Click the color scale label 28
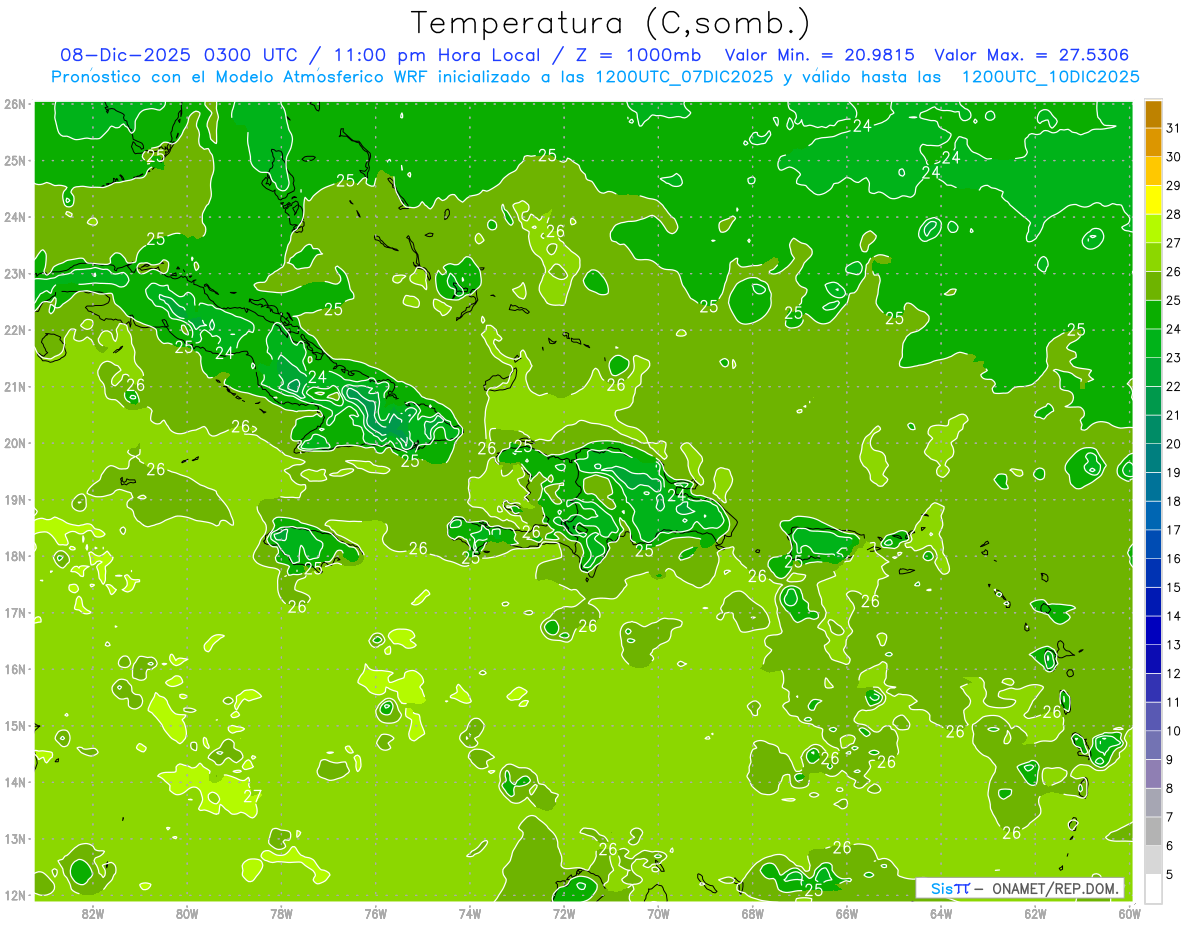The width and height of the screenshot is (1200, 927). pyautogui.click(x=1174, y=213)
